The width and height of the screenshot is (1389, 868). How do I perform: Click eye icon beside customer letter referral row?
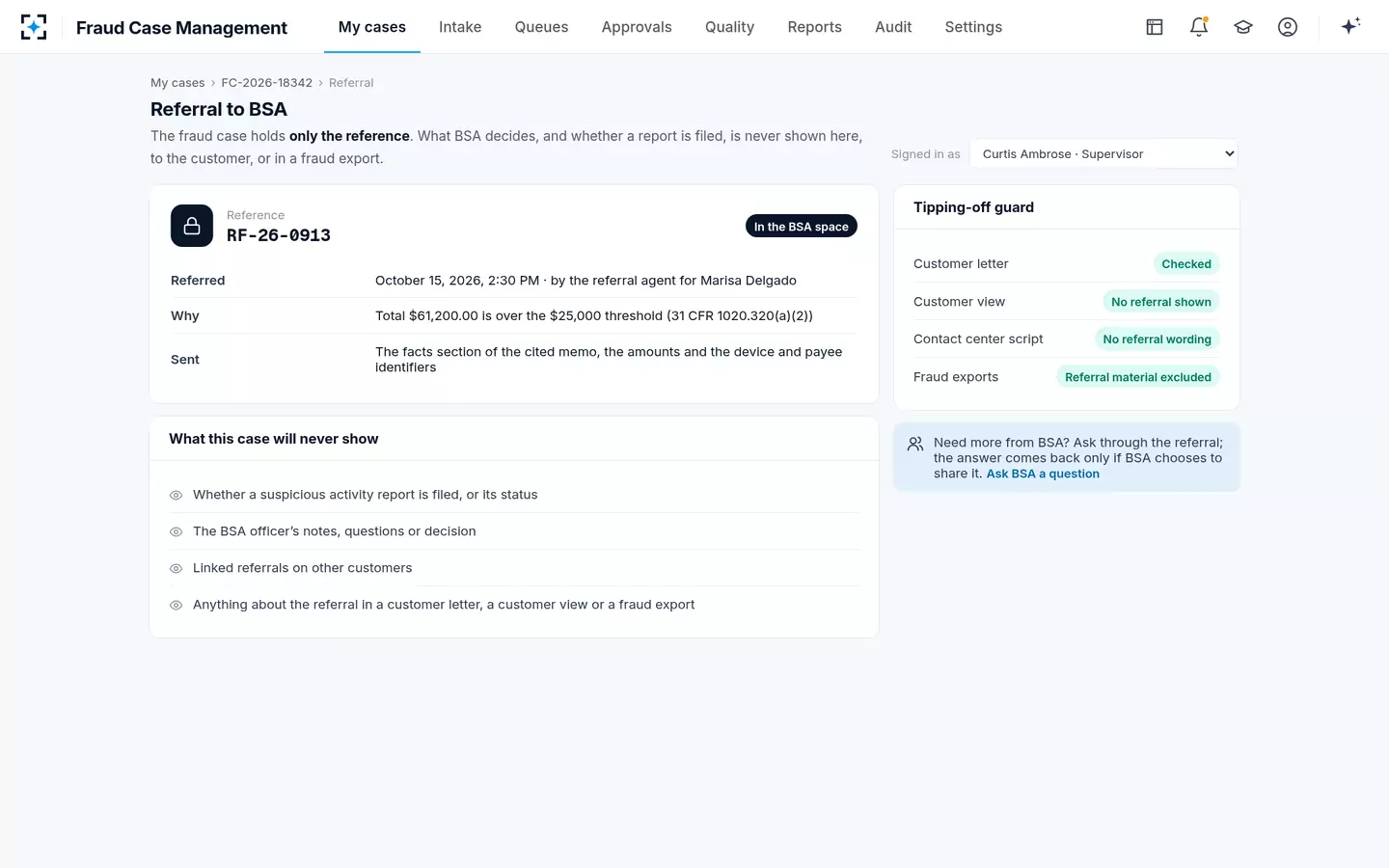coord(177,605)
